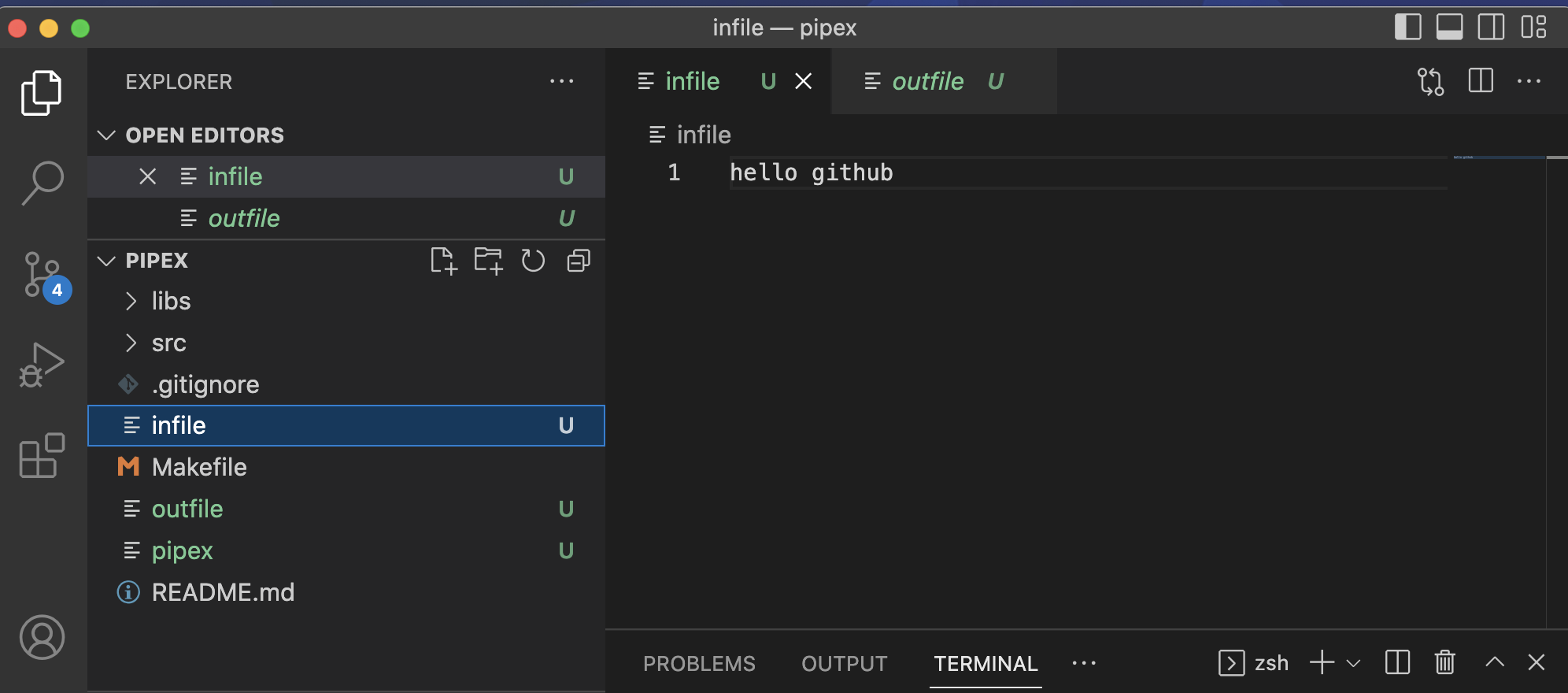Split the editor to the right
The image size is (1568, 693).
[x=1481, y=80]
